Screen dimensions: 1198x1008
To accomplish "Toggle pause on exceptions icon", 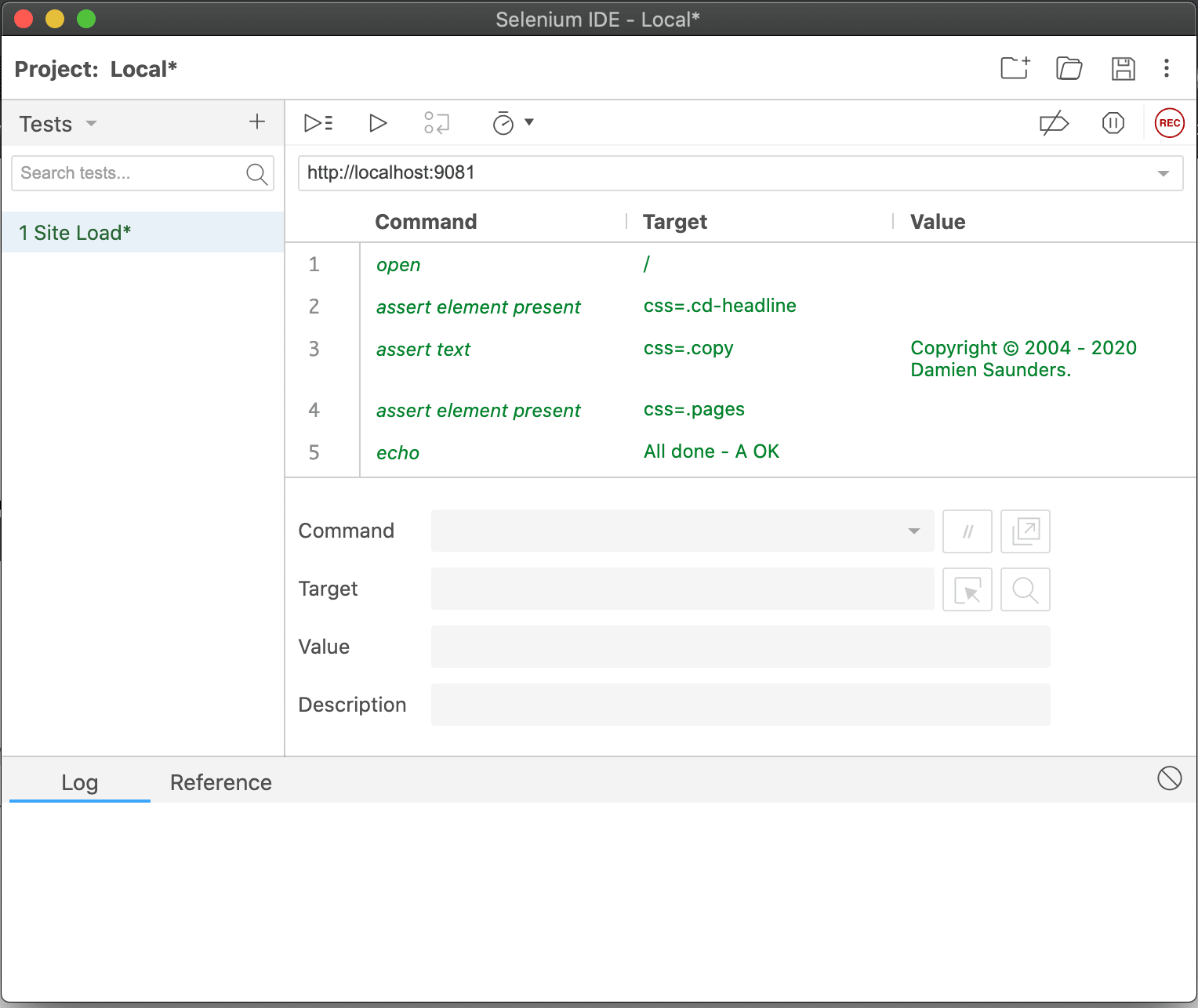I will point(1113,123).
